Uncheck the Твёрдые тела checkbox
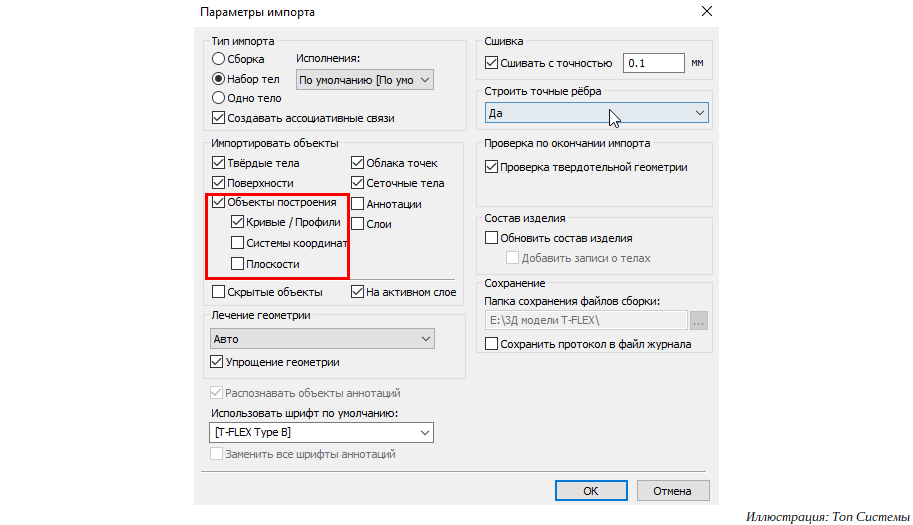The height and width of the screenshot is (525, 913). point(218,162)
